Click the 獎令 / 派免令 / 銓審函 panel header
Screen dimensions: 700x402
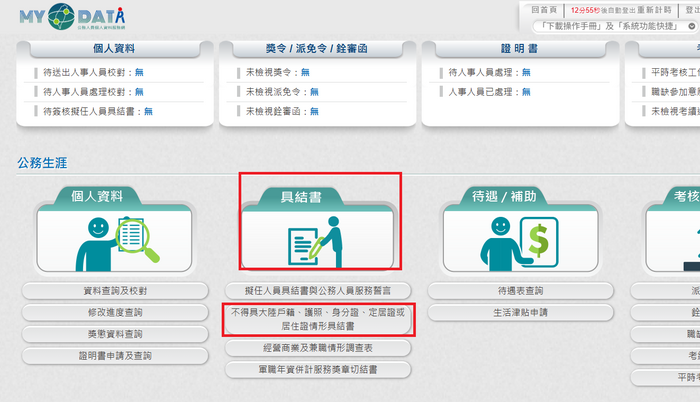click(x=317, y=49)
